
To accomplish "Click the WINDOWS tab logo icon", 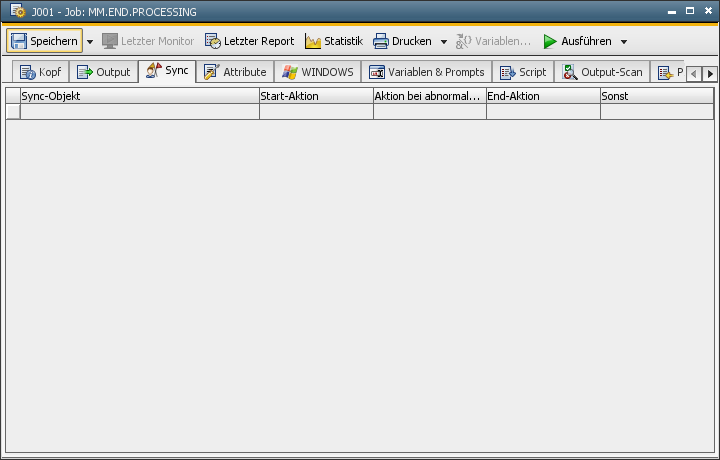I will 290,72.
